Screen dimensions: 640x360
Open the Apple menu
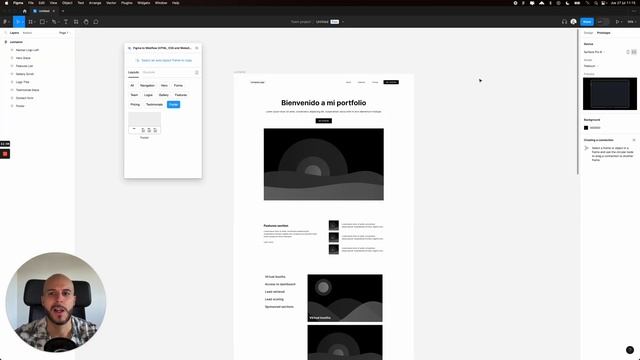(6, 3)
